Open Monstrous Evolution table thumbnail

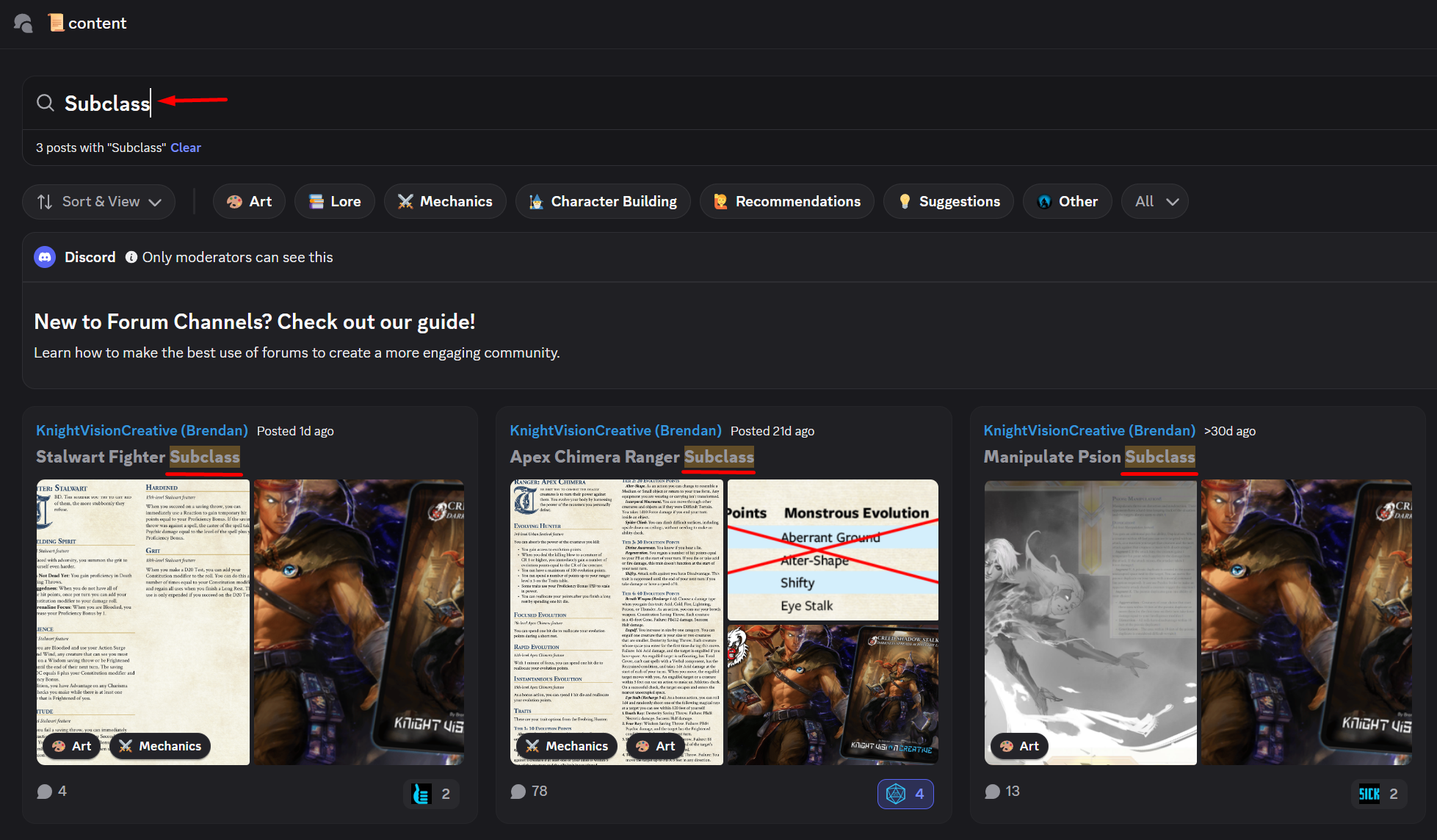833,549
